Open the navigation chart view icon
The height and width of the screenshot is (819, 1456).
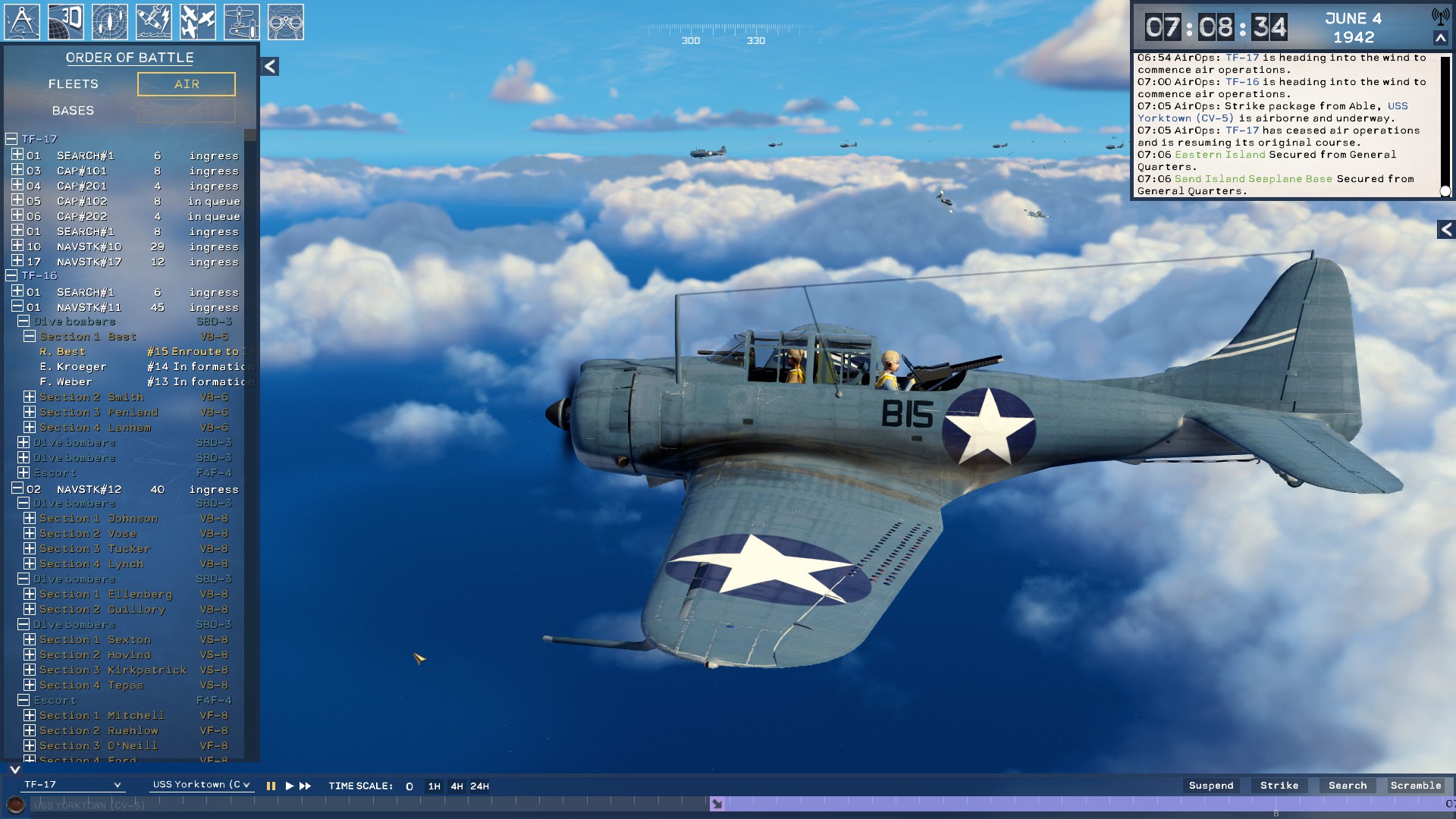[22, 21]
